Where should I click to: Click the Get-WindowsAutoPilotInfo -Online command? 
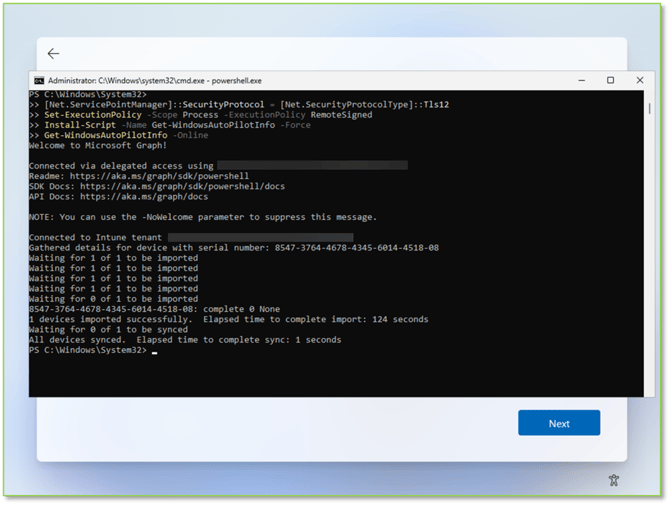coord(112,135)
